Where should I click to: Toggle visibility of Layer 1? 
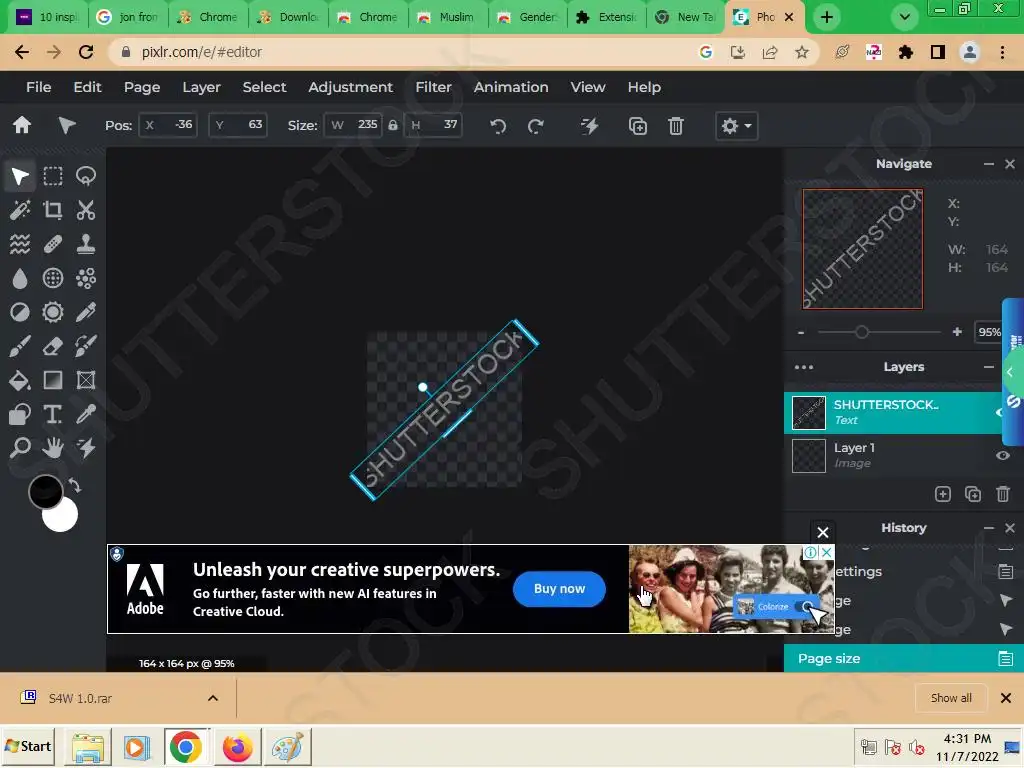click(1003, 455)
